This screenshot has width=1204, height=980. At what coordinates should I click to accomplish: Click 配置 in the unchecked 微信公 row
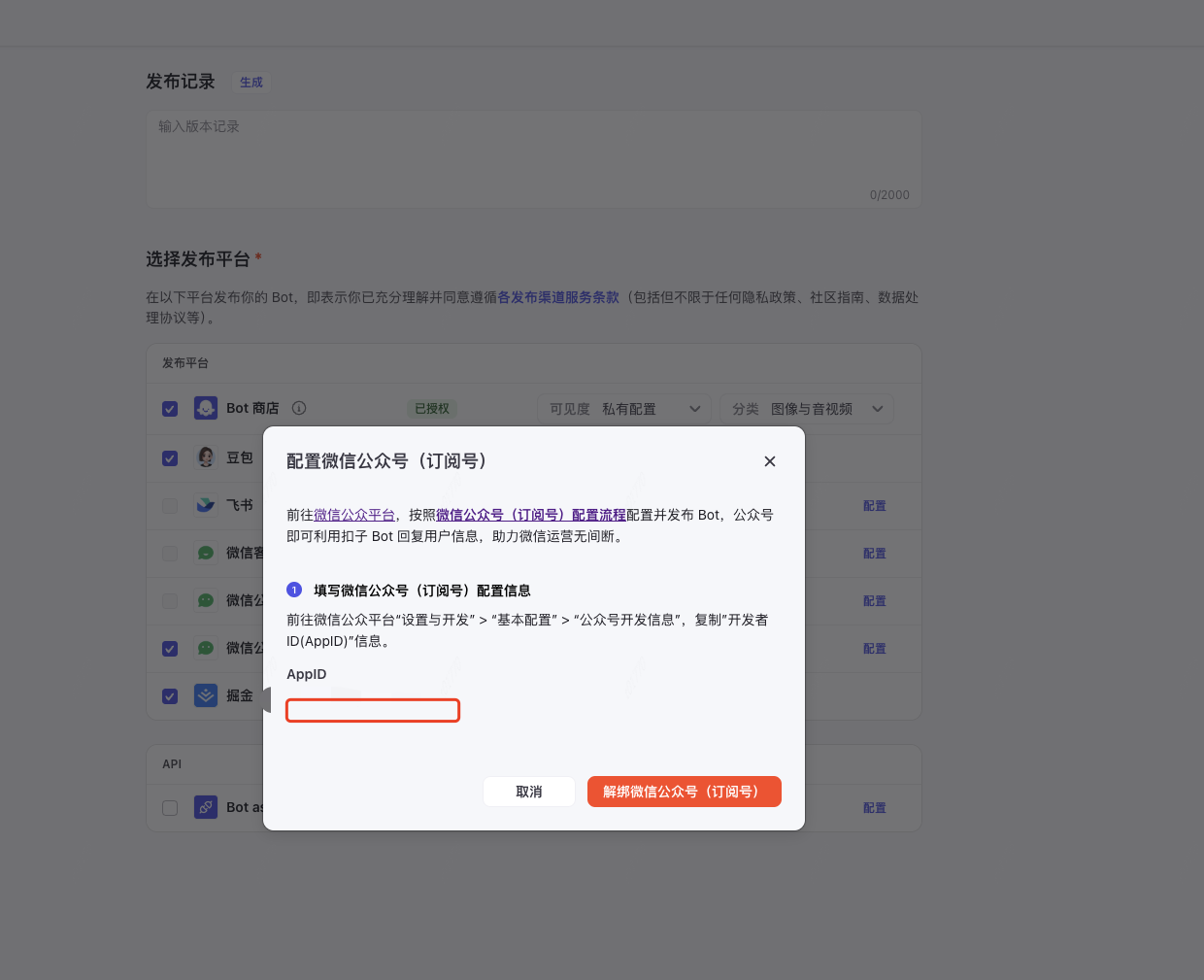[875, 601]
